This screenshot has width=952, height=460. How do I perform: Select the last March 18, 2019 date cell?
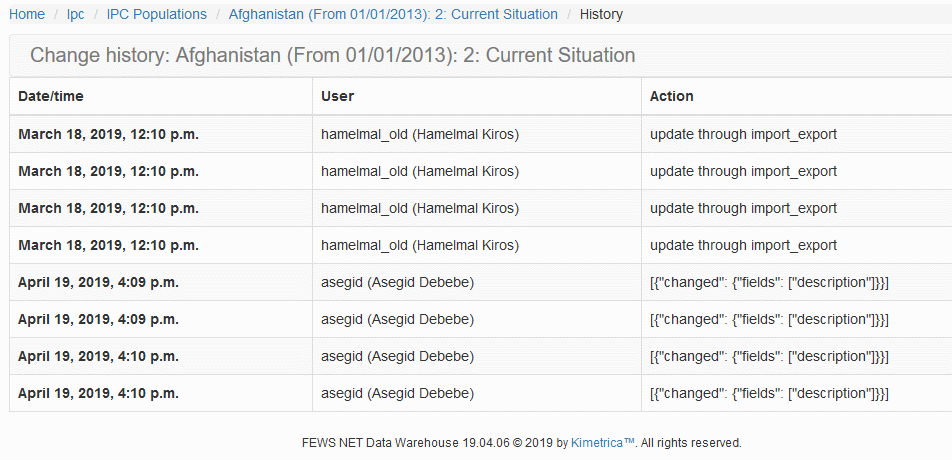pyautogui.click(x=108, y=245)
